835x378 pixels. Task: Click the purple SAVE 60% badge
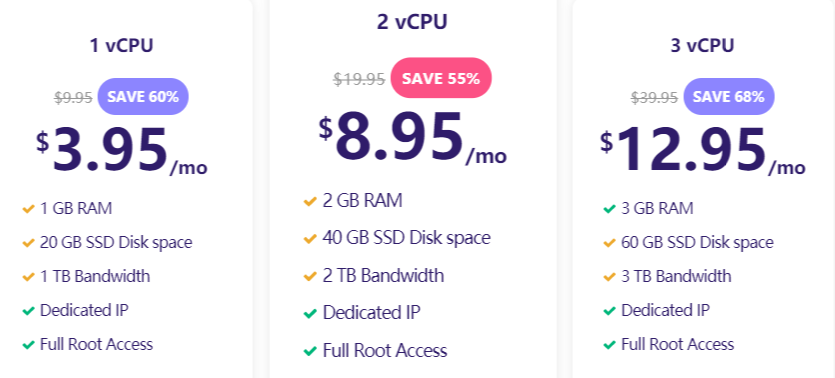pos(143,97)
